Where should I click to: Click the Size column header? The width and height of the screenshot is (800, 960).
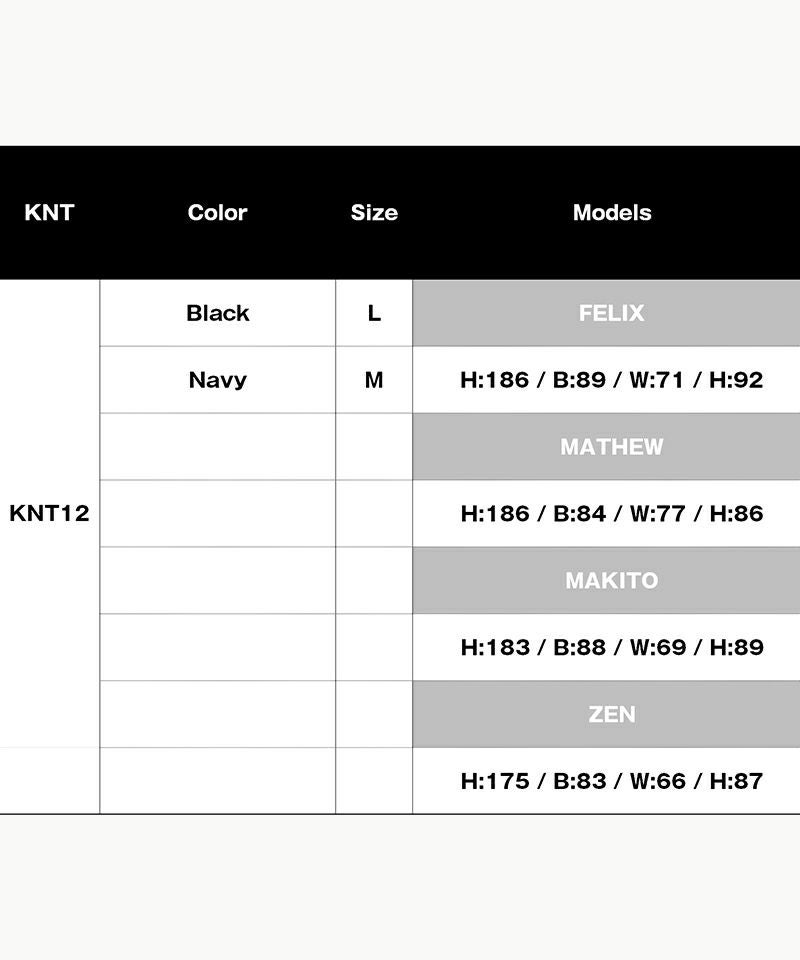(x=374, y=212)
